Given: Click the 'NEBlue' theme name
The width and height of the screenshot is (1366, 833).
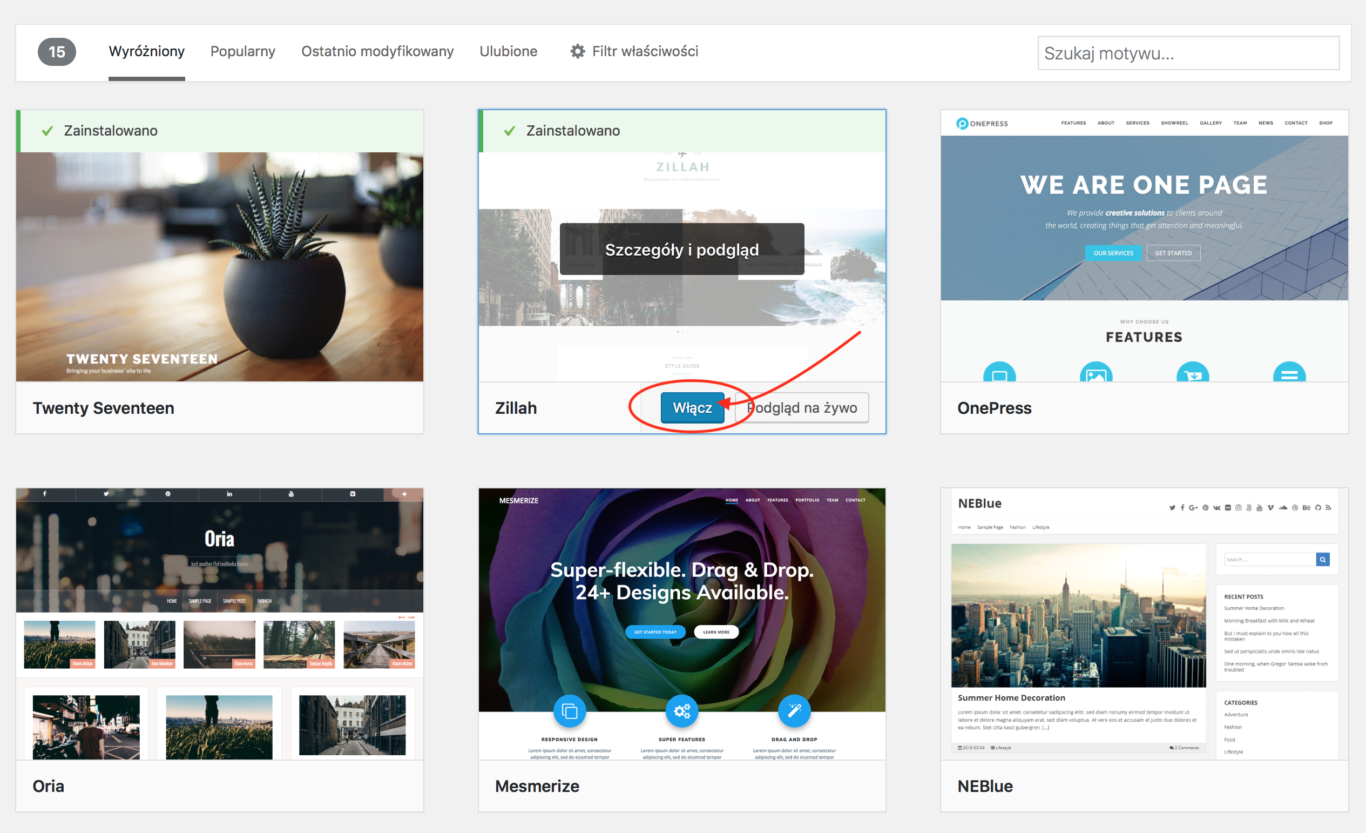Looking at the screenshot, I should point(985,786).
